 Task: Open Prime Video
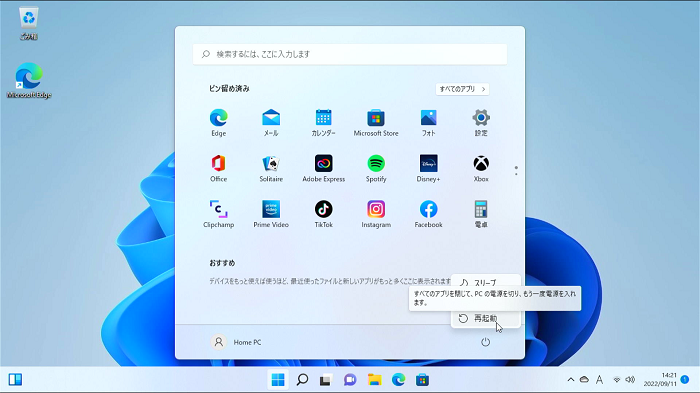pyautogui.click(x=271, y=214)
